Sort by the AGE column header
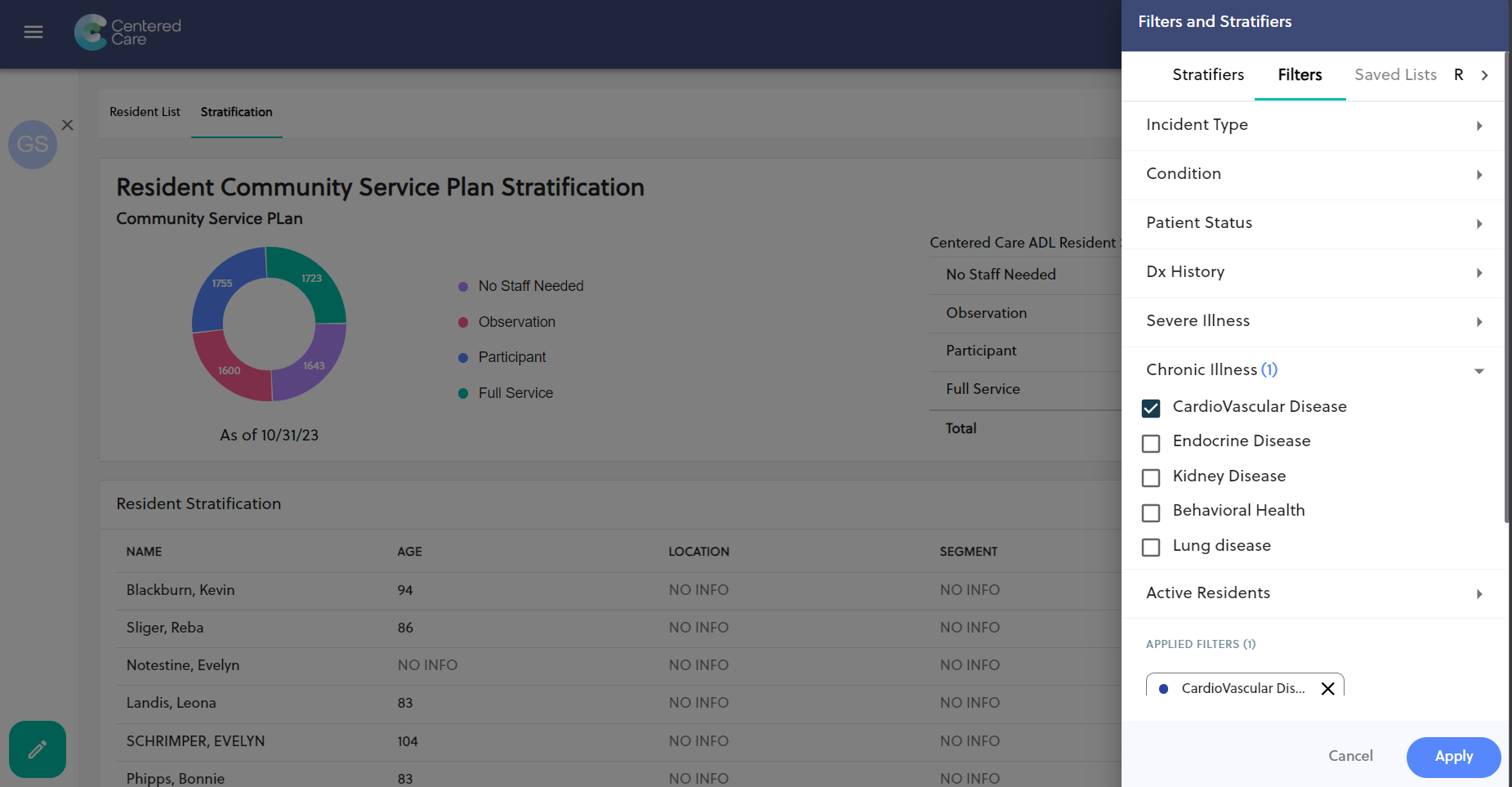This screenshot has width=1512, height=787. click(409, 552)
